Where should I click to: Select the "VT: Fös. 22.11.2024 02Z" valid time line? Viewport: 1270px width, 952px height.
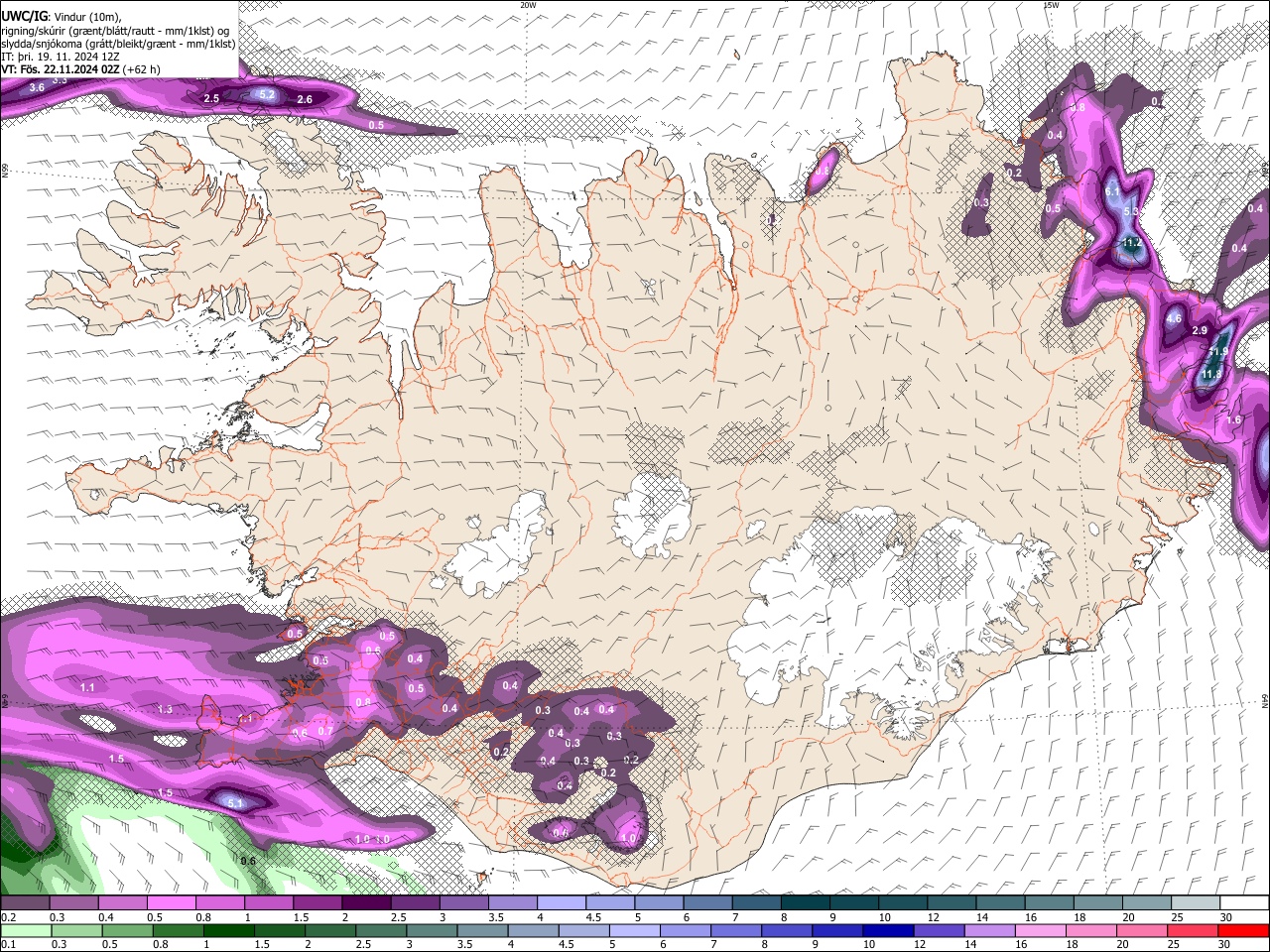(x=61, y=69)
